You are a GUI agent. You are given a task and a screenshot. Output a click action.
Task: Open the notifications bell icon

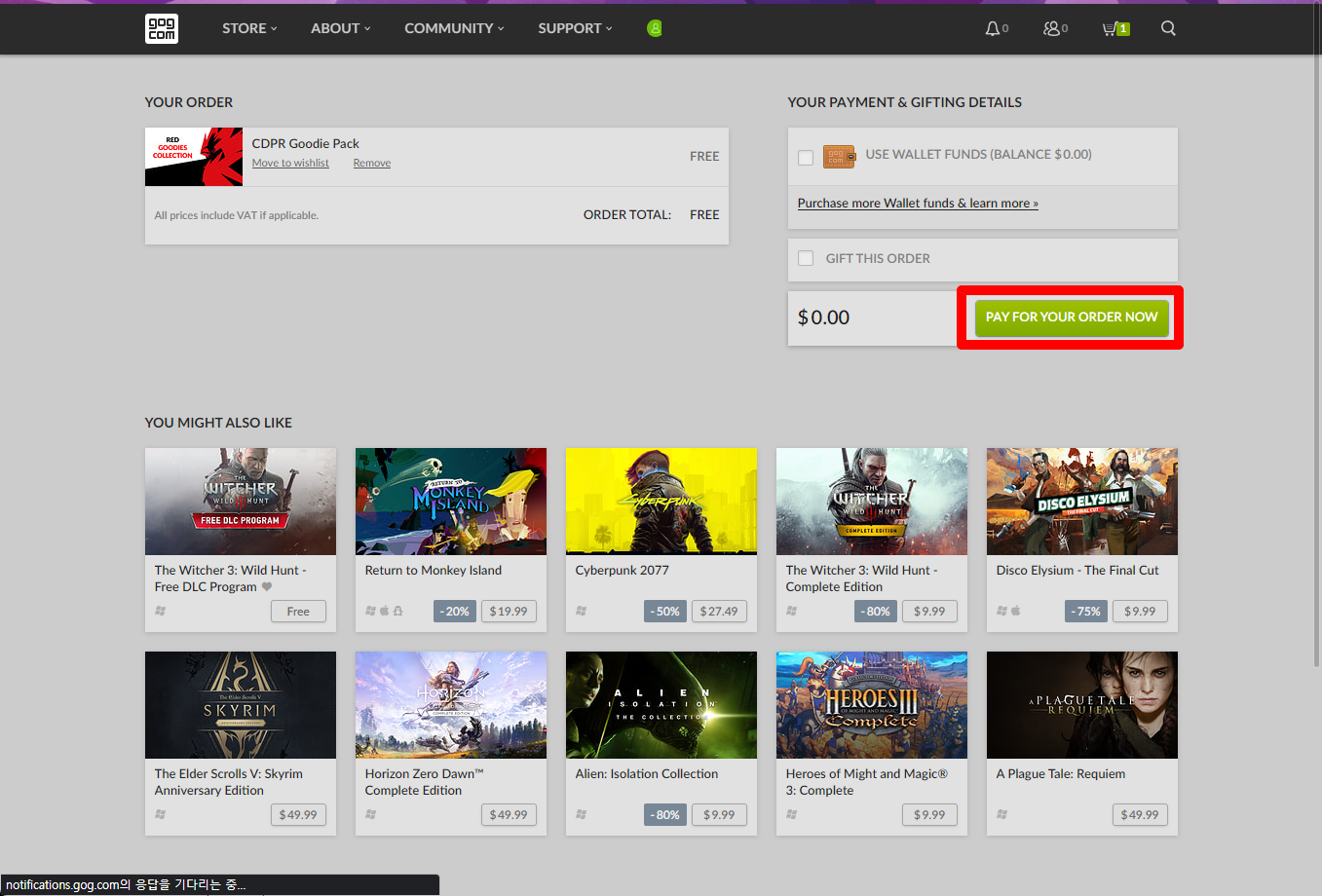click(x=992, y=28)
